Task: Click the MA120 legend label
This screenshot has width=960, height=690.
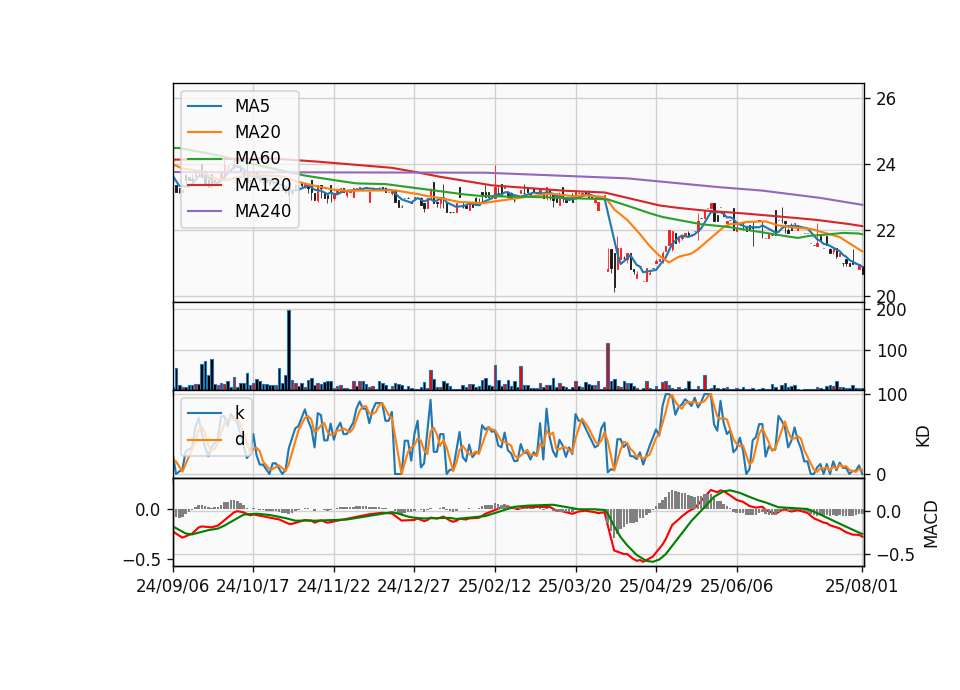Action: 263,184
